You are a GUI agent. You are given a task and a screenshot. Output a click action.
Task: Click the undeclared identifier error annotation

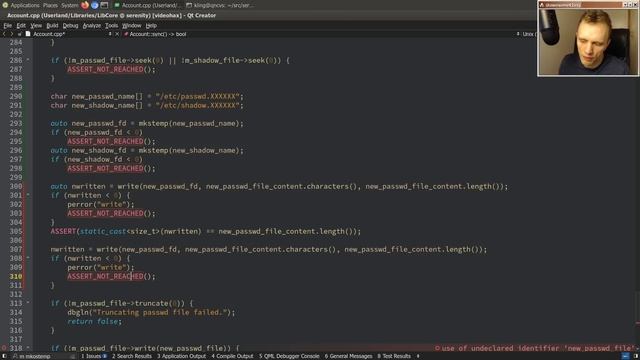click(536, 348)
